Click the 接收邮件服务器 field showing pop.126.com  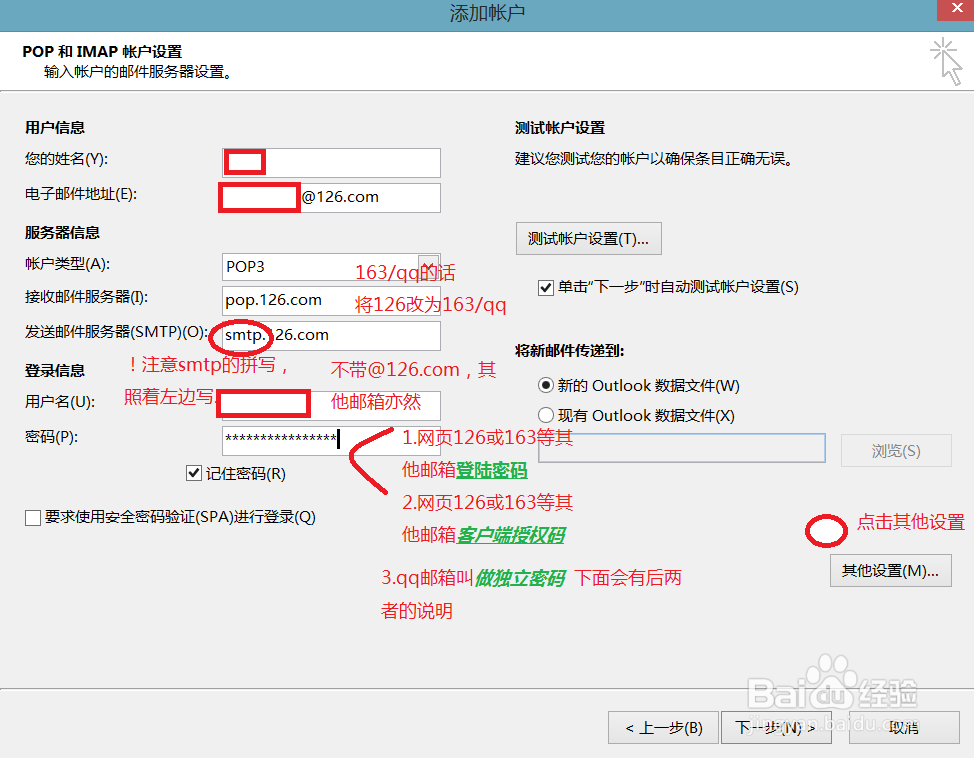(x=330, y=301)
